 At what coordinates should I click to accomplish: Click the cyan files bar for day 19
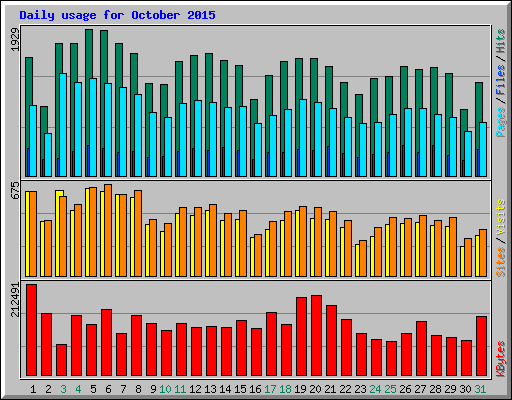tap(303, 138)
